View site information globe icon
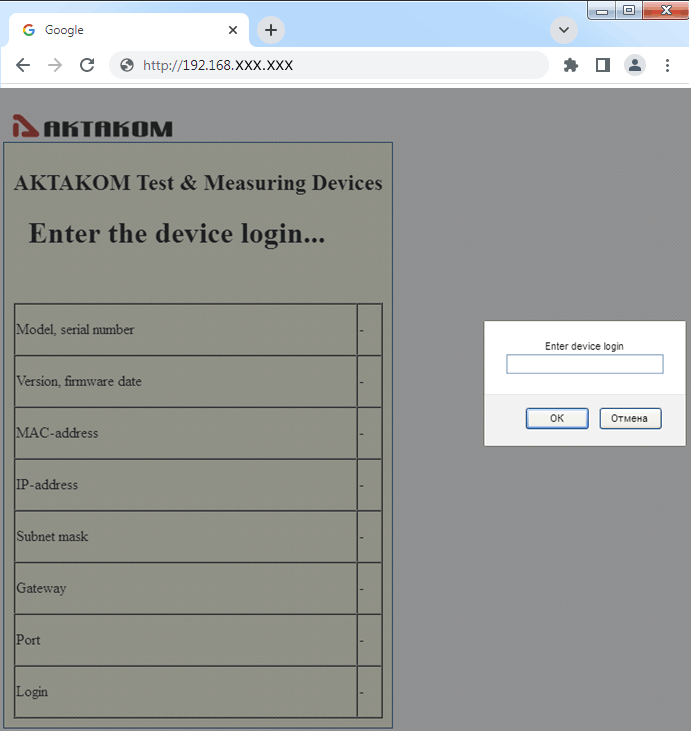This screenshot has height=731, width=691. point(127,65)
